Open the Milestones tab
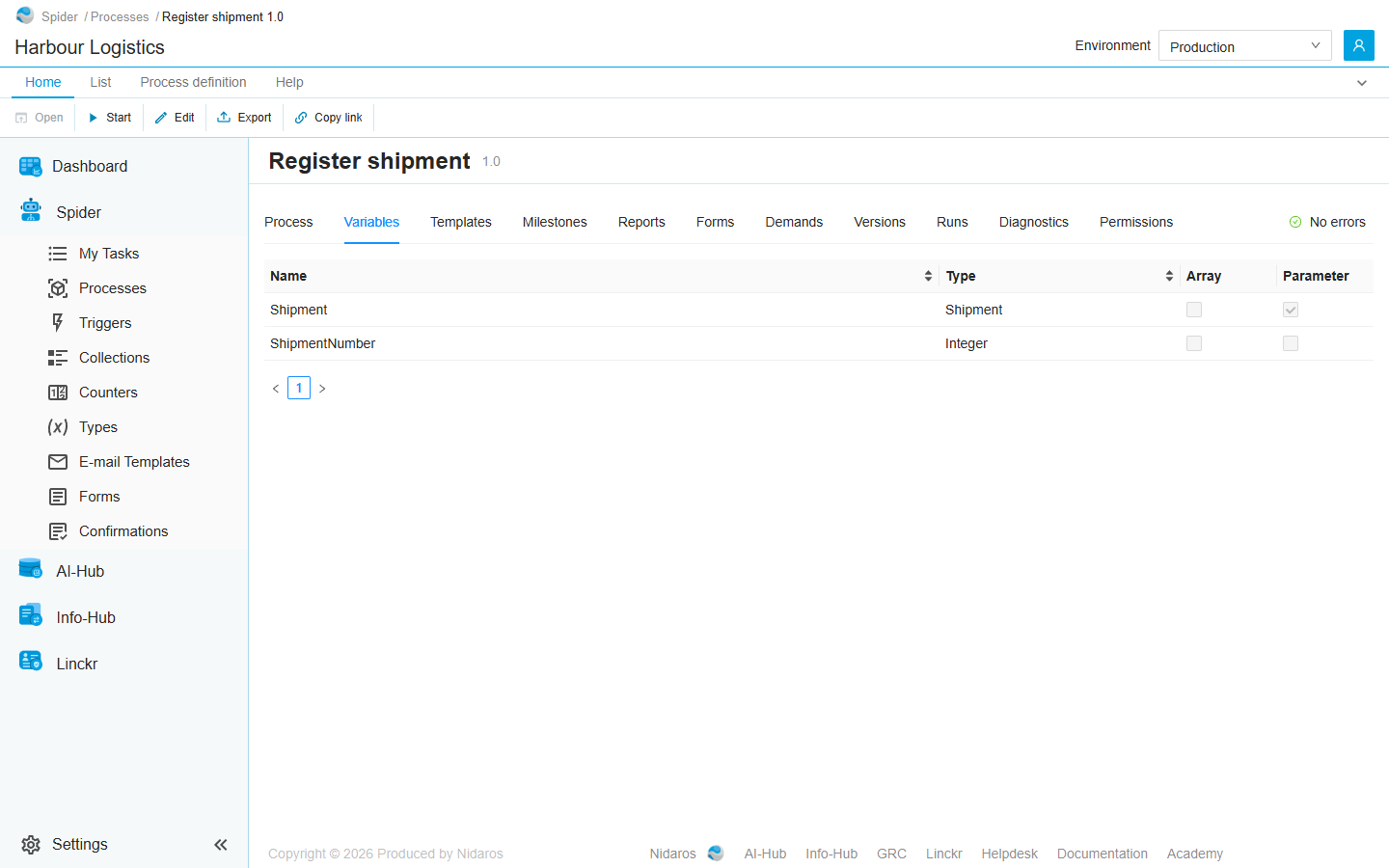Viewport: 1389px width, 868px height. [555, 222]
